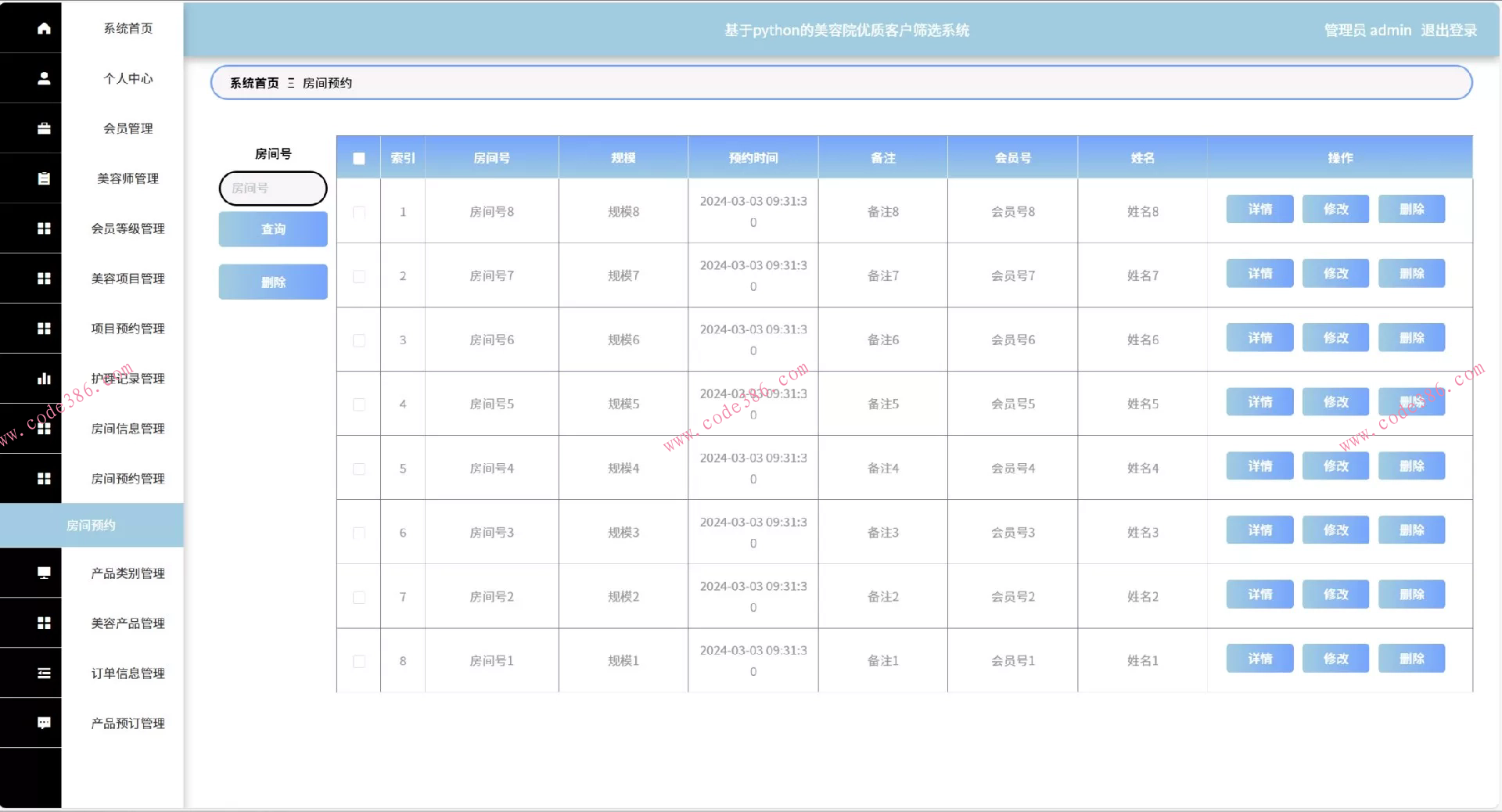Click the chat bubble icon for 产品预订管理
The image size is (1502, 812).
(44, 724)
